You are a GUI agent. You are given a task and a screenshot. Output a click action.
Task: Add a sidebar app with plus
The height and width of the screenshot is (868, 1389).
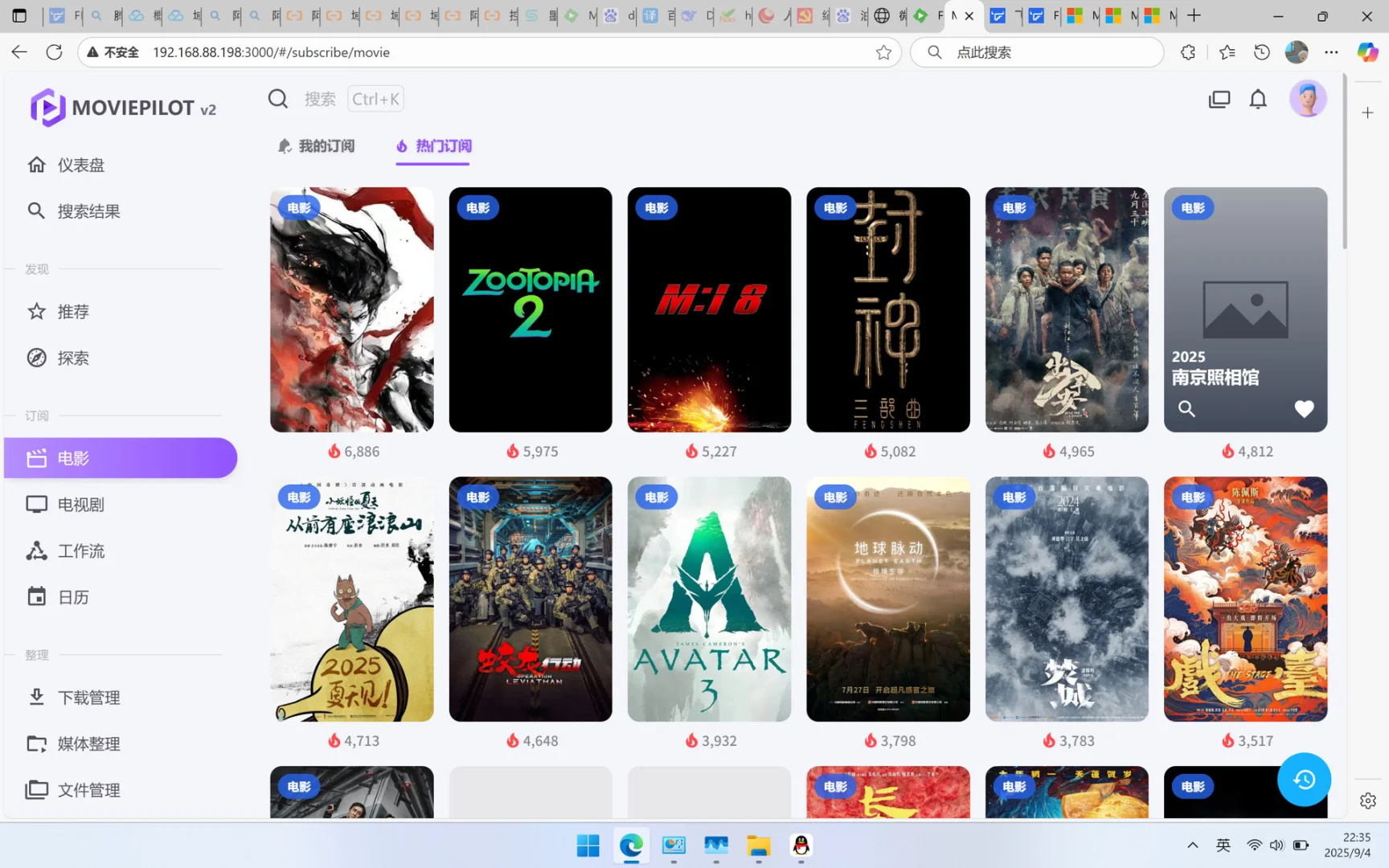[1367, 113]
